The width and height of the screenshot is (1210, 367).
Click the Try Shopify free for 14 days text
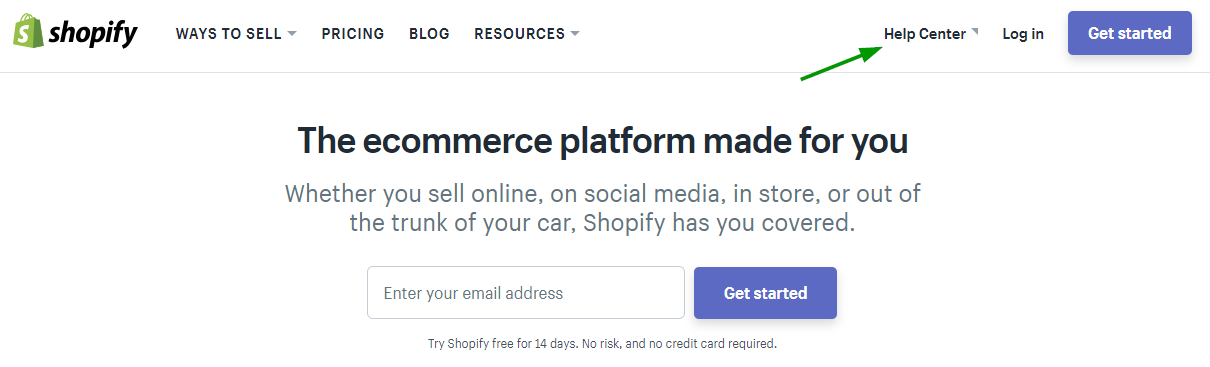(503, 344)
